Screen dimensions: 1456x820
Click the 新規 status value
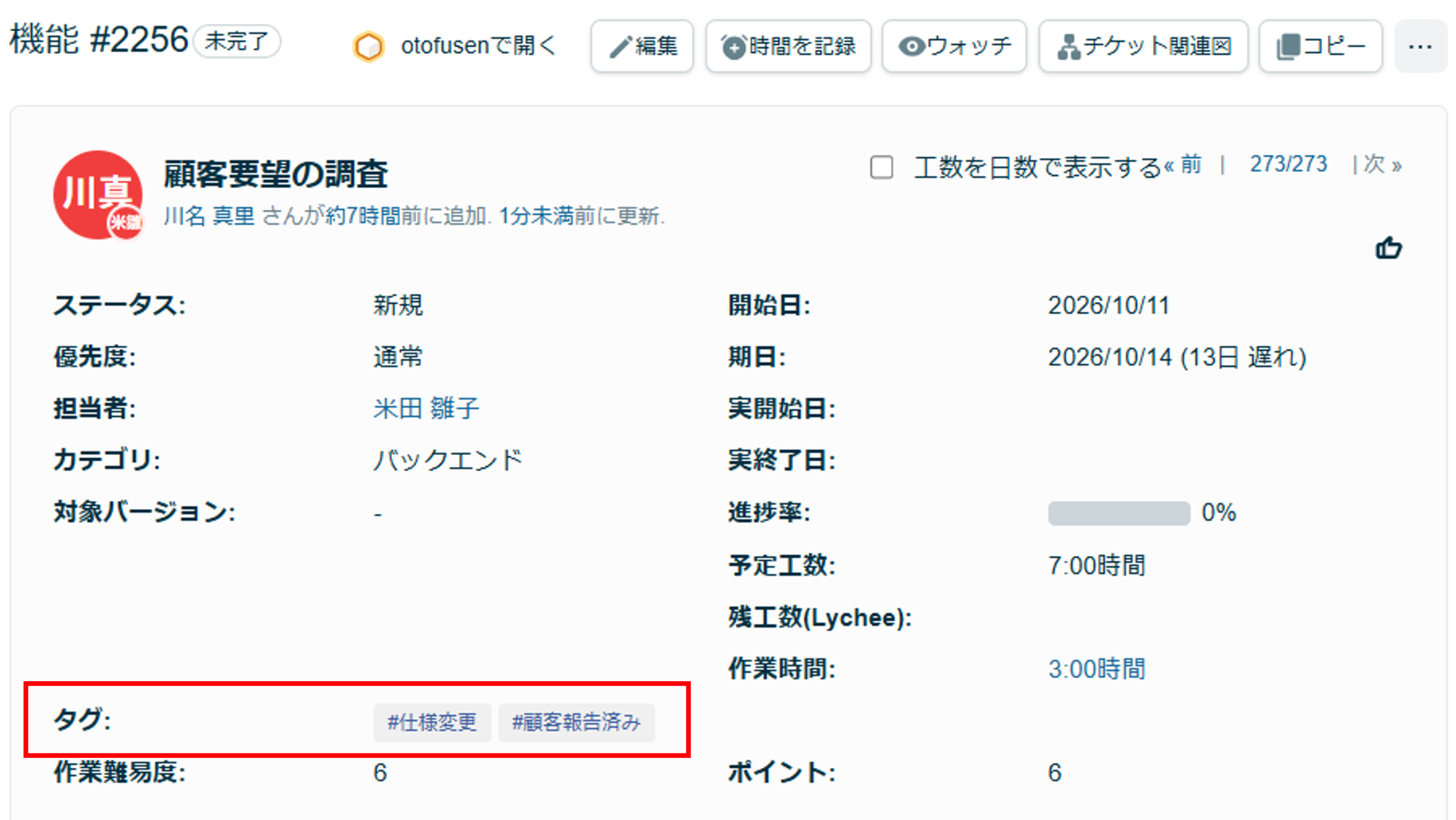pyautogui.click(x=398, y=305)
